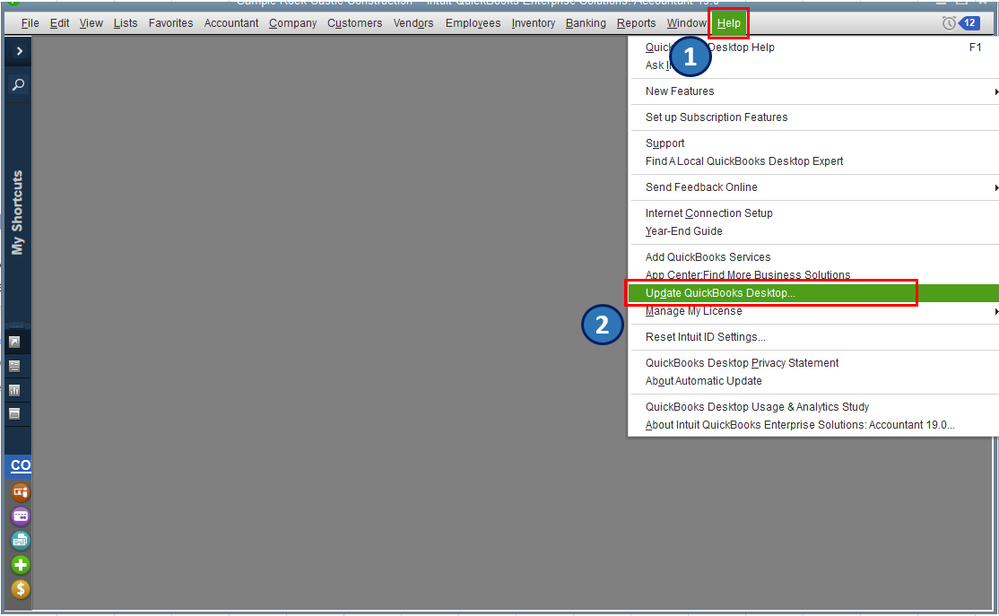This screenshot has height=616, width=999.
Task: Open the Reports menu
Action: coord(636,23)
